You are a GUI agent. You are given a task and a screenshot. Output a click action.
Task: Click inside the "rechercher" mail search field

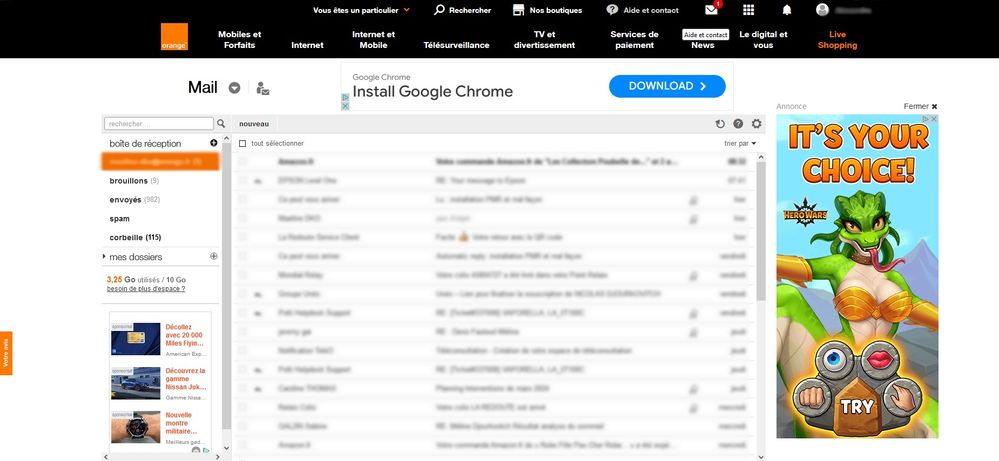click(159, 124)
